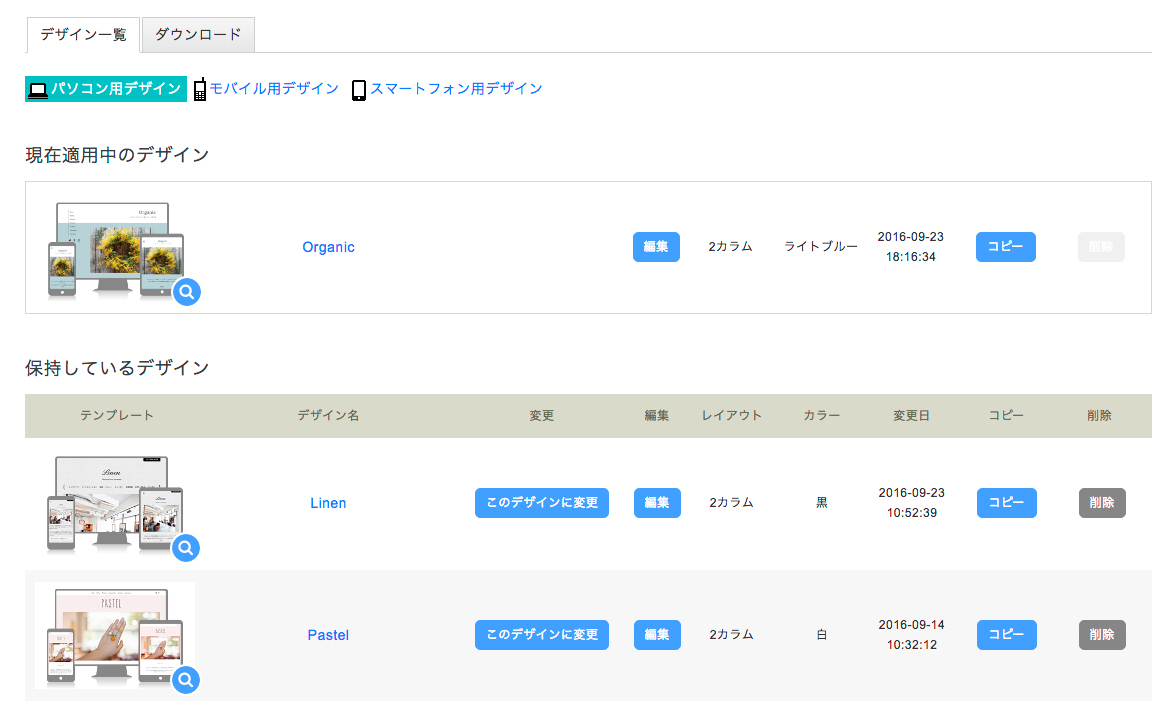Open the Organic design link

[328, 247]
